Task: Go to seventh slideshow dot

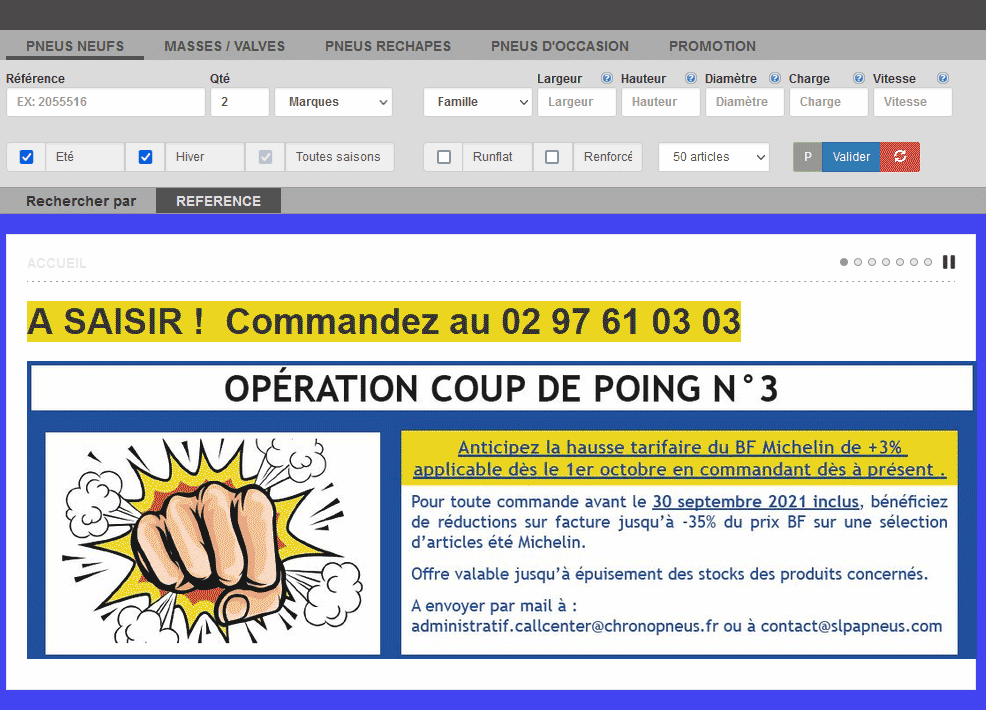Action: point(928,262)
